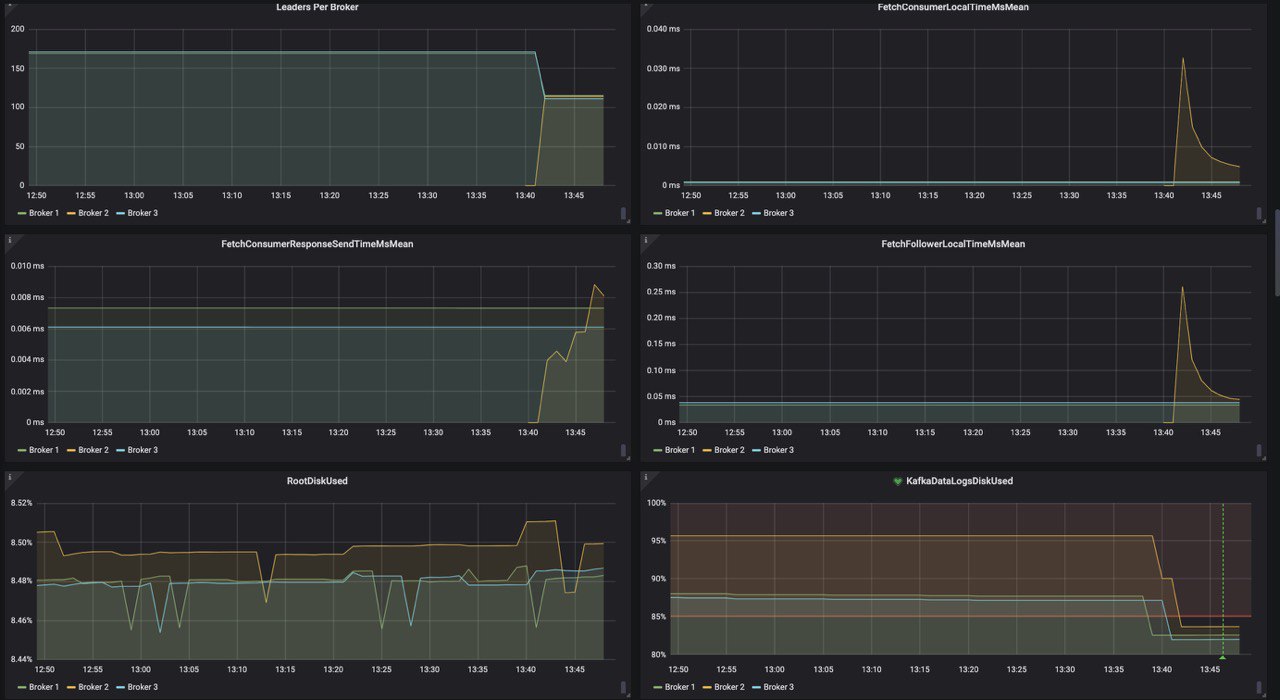Click Broker 3 color line in FetchConsumerResponseSendTimeMsMean legend
Viewport: 1280px width, 700px height.
pyautogui.click(x=120, y=450)
